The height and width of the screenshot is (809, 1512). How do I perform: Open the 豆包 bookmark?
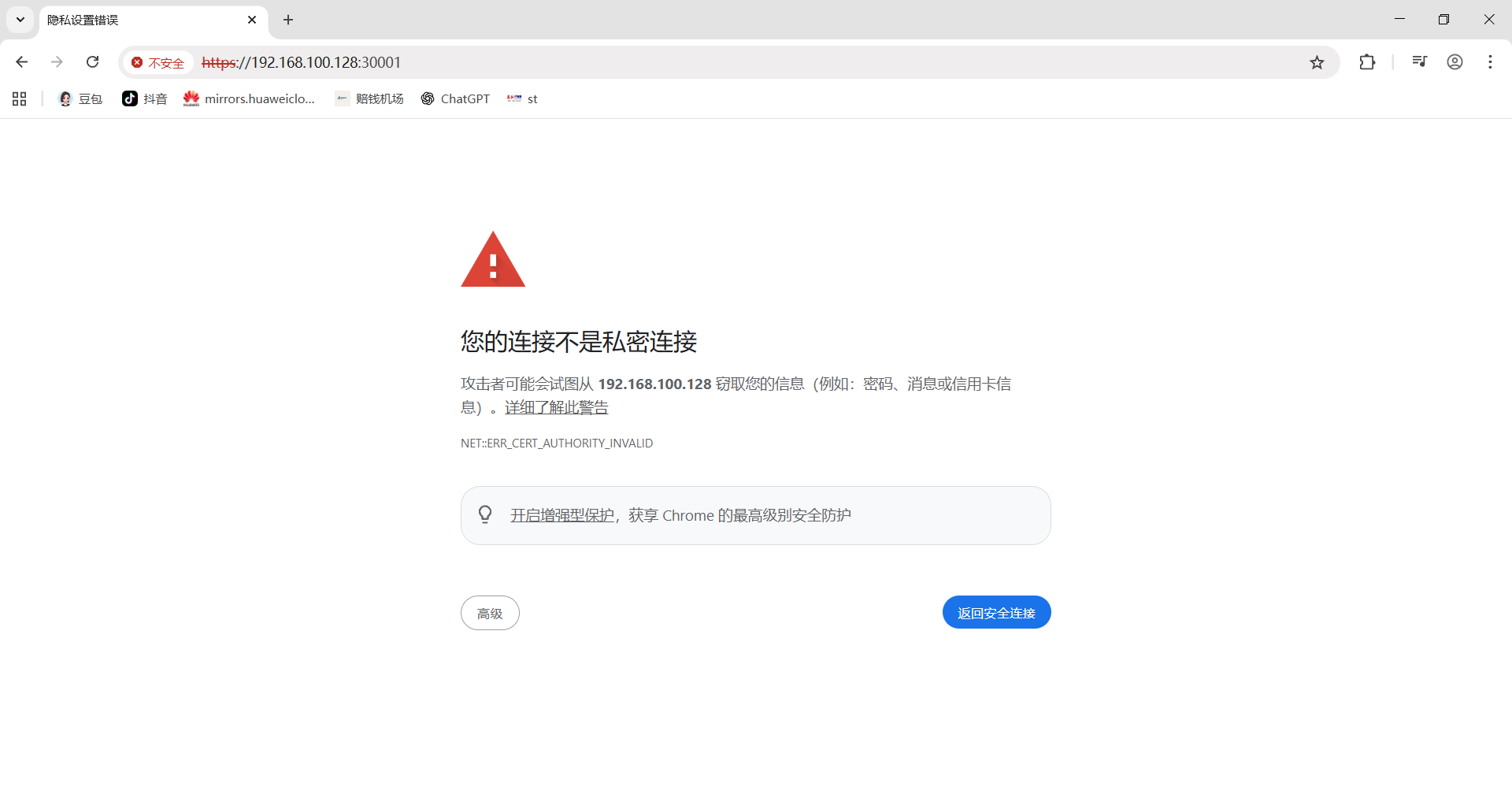click(80, 98)
